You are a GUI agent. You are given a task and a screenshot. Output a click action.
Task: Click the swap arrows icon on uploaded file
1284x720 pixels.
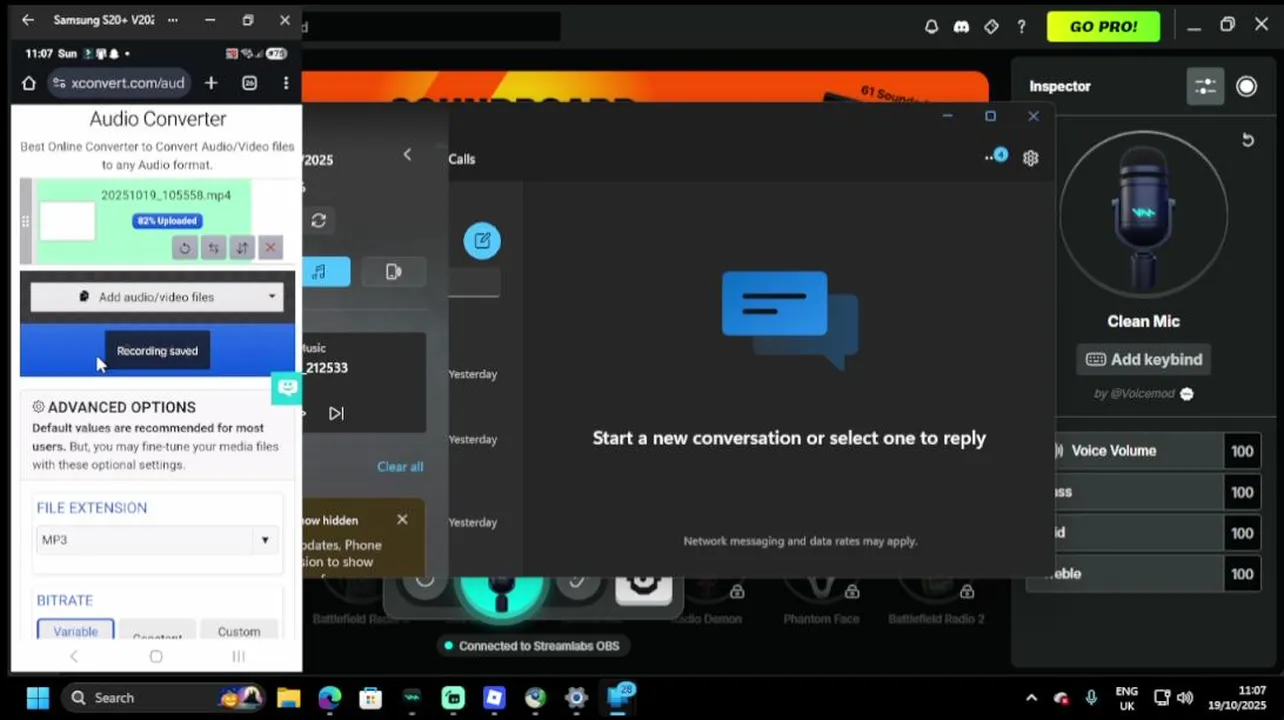213,247
